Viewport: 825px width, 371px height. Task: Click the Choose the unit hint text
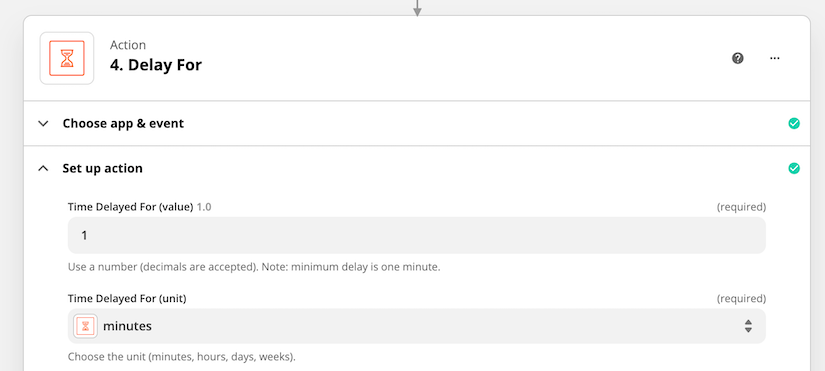click(182, 357)
